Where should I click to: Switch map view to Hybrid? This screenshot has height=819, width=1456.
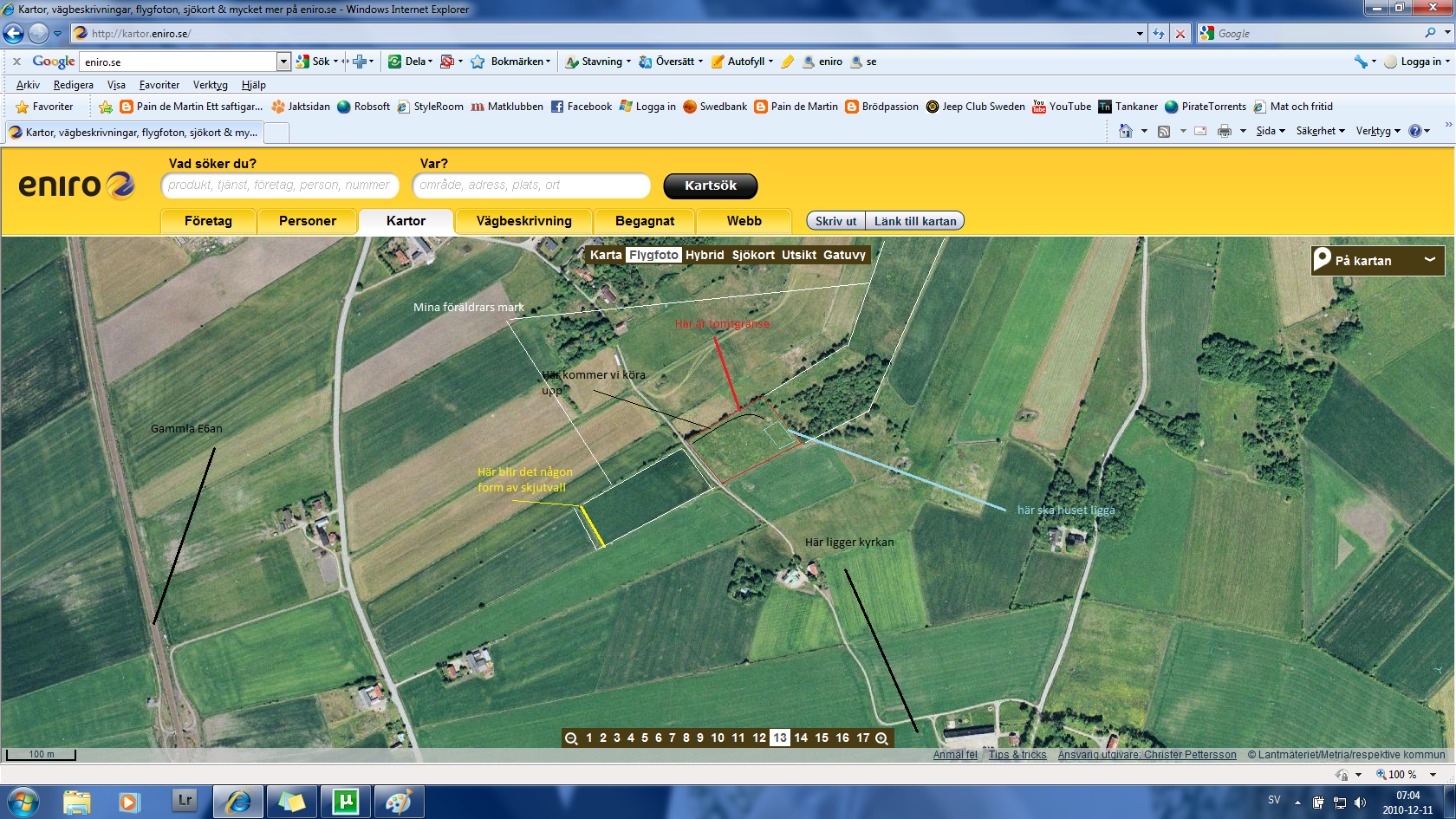click(x=705, y=255)
